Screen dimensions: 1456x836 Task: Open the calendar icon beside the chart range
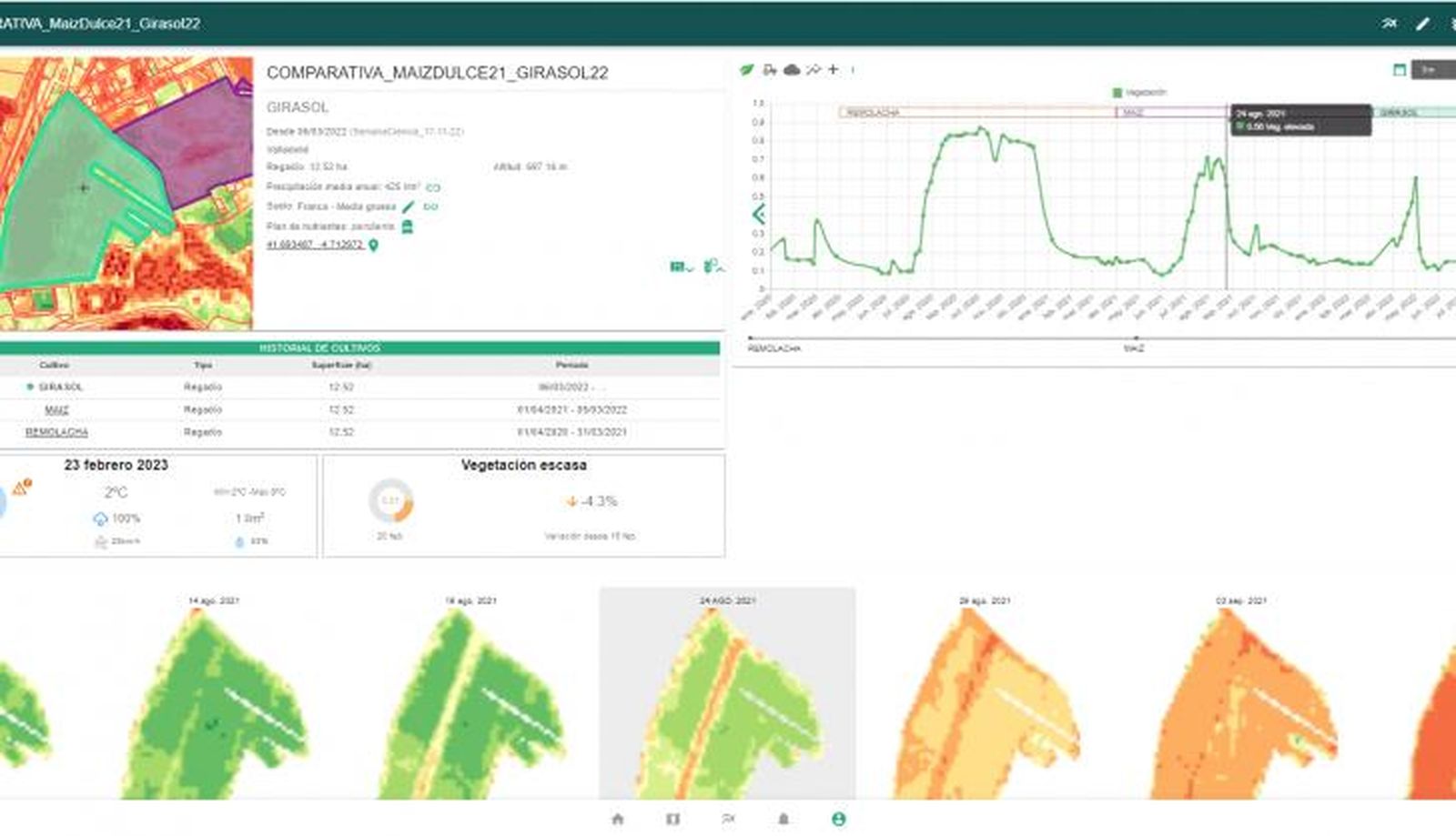point(1400,70)
